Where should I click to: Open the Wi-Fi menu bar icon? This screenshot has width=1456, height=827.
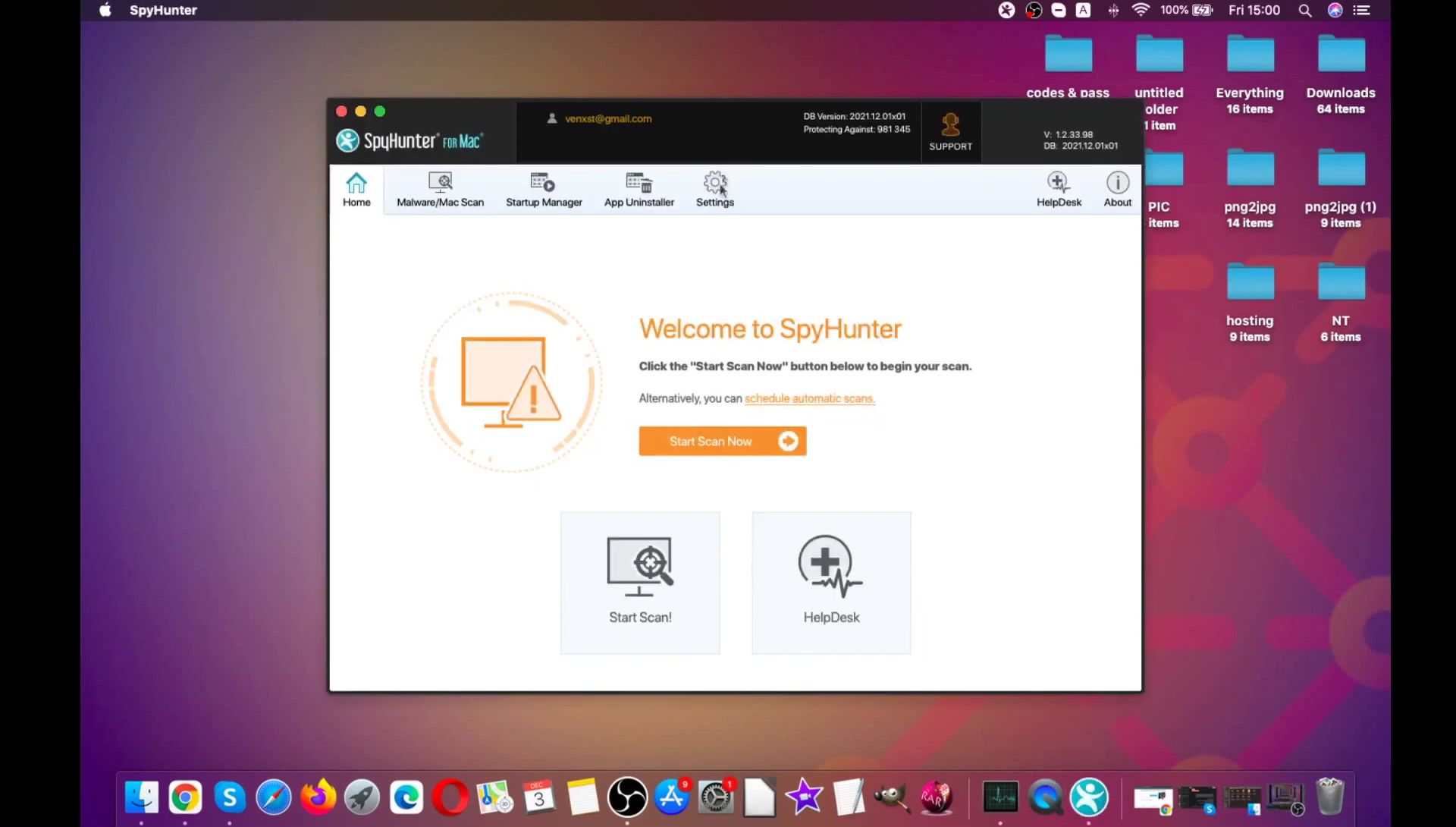pyautogui.click(x=1140, y=10)
